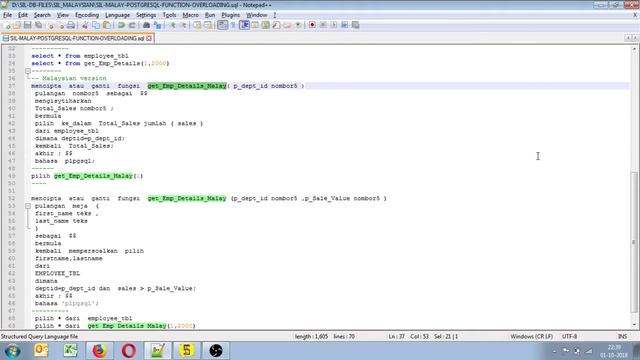The height and width of the screenshot is (360, 640).
Task: Open the File menu
Action: 7,15
